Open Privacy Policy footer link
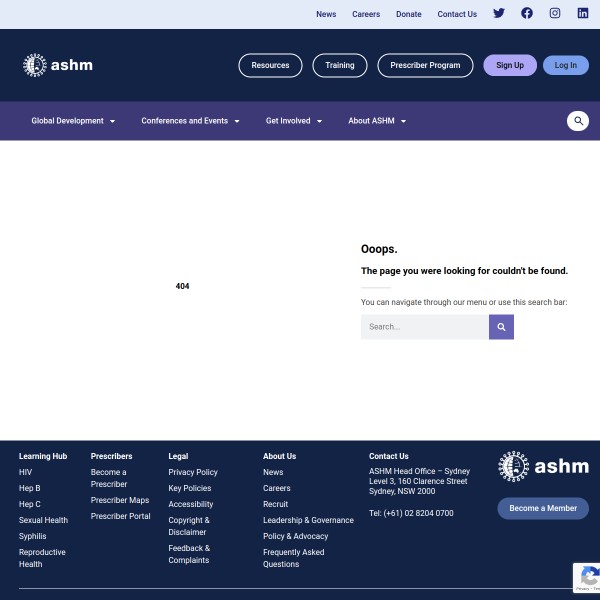The height and width of the screenshot is (600, 600). [193, 472]
